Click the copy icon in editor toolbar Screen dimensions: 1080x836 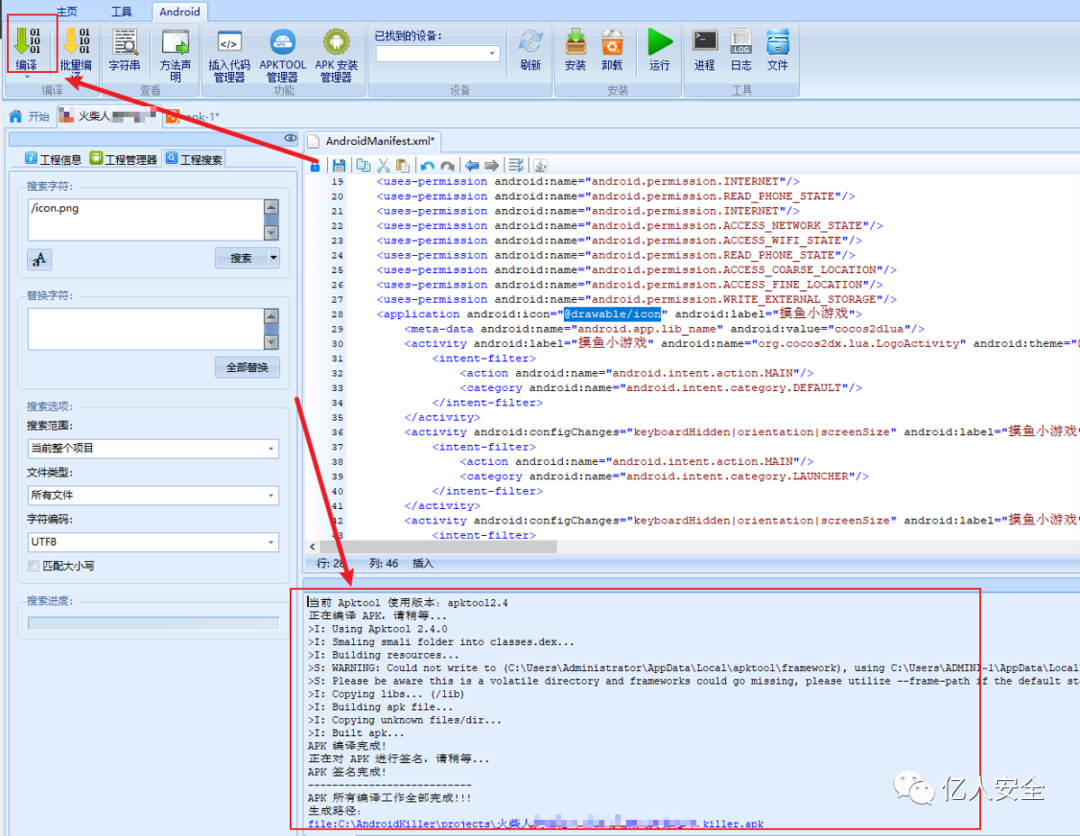tap(363, 165)
